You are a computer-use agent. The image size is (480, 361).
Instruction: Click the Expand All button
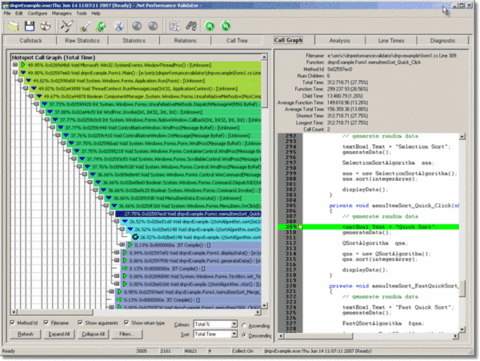pos(59,334)
